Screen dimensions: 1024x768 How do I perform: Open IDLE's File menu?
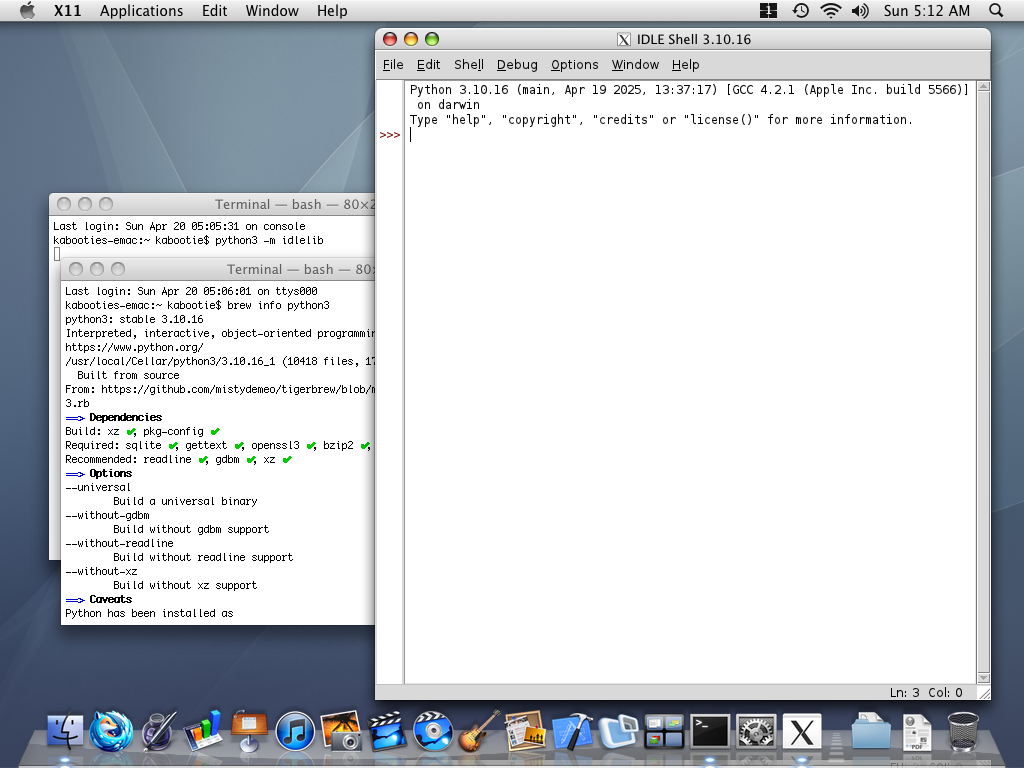(392, 65)
